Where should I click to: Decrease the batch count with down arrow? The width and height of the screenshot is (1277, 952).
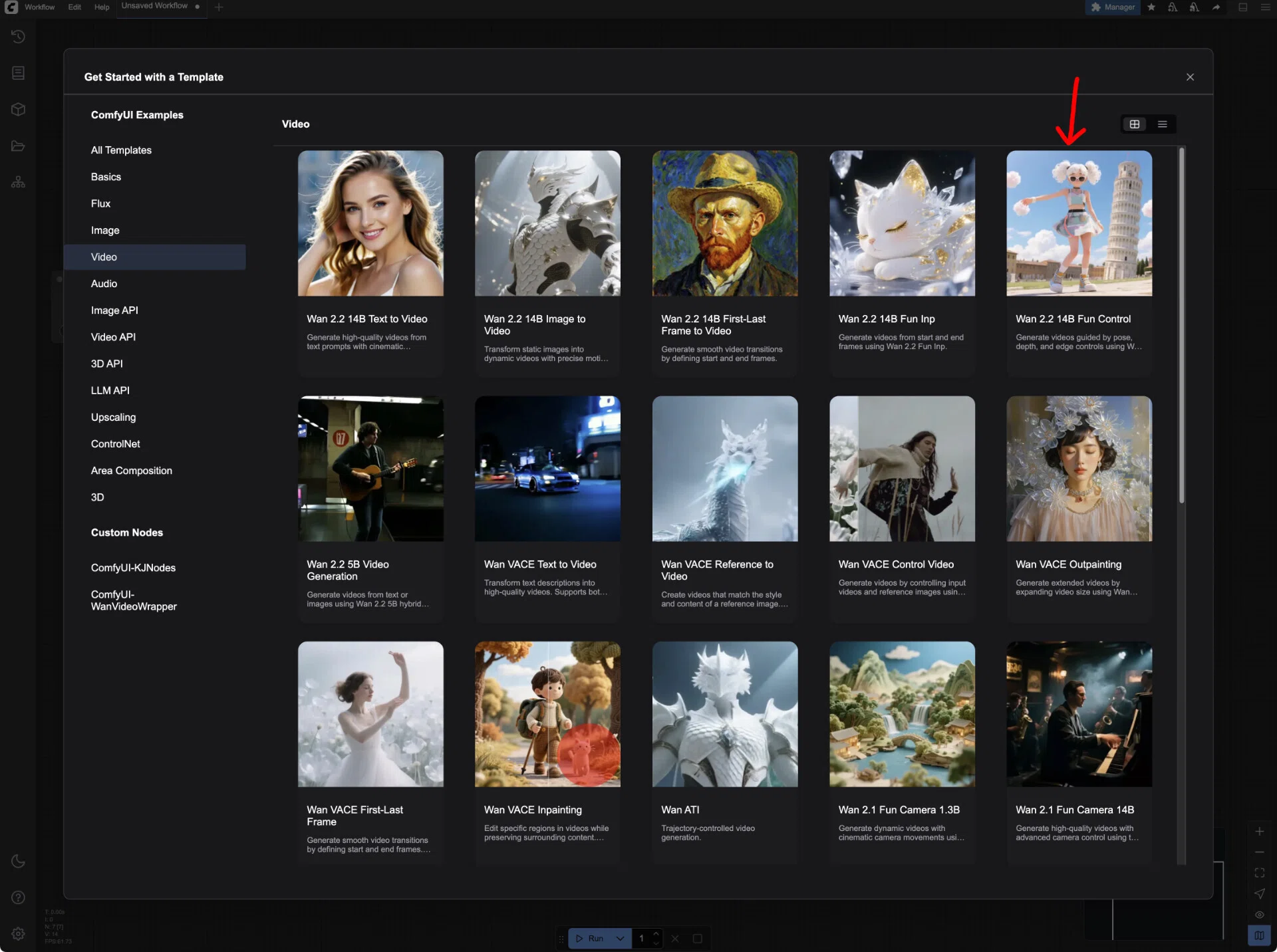[x=656, y=943]
